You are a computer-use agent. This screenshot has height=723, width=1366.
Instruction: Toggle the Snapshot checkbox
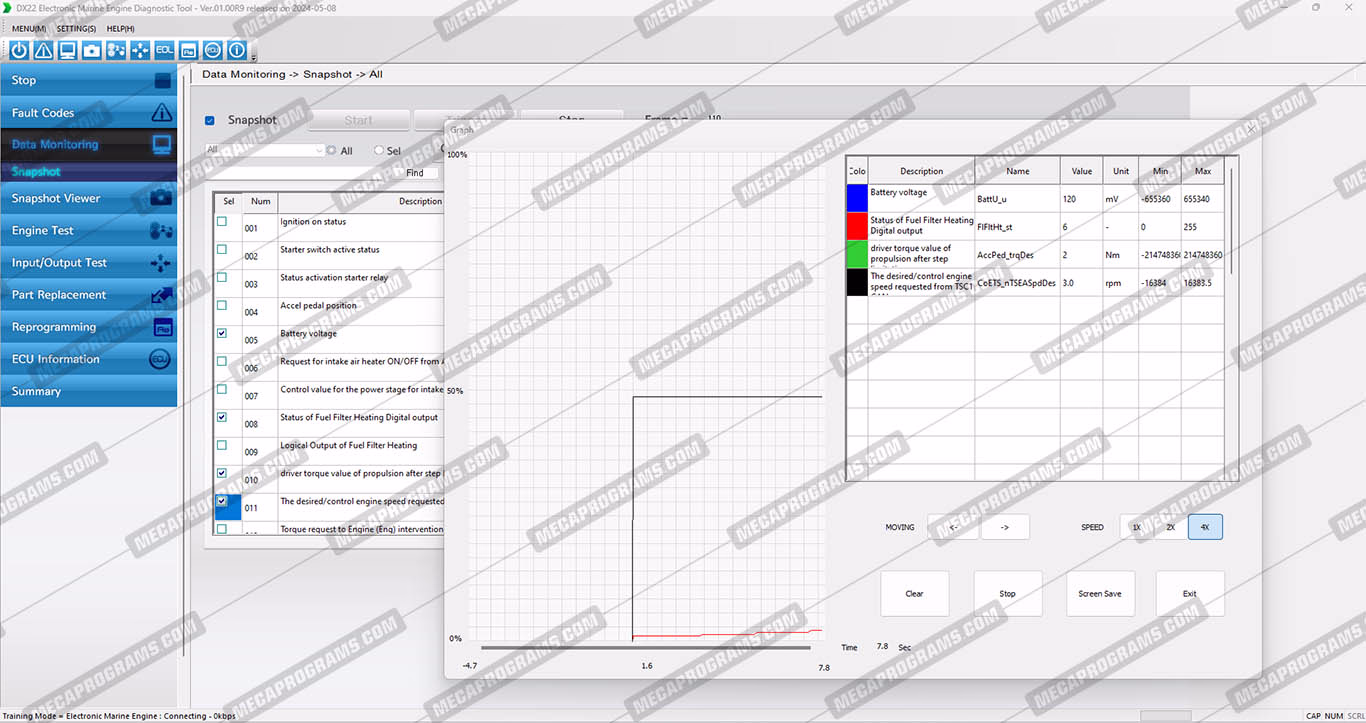(x=210, y=121)
